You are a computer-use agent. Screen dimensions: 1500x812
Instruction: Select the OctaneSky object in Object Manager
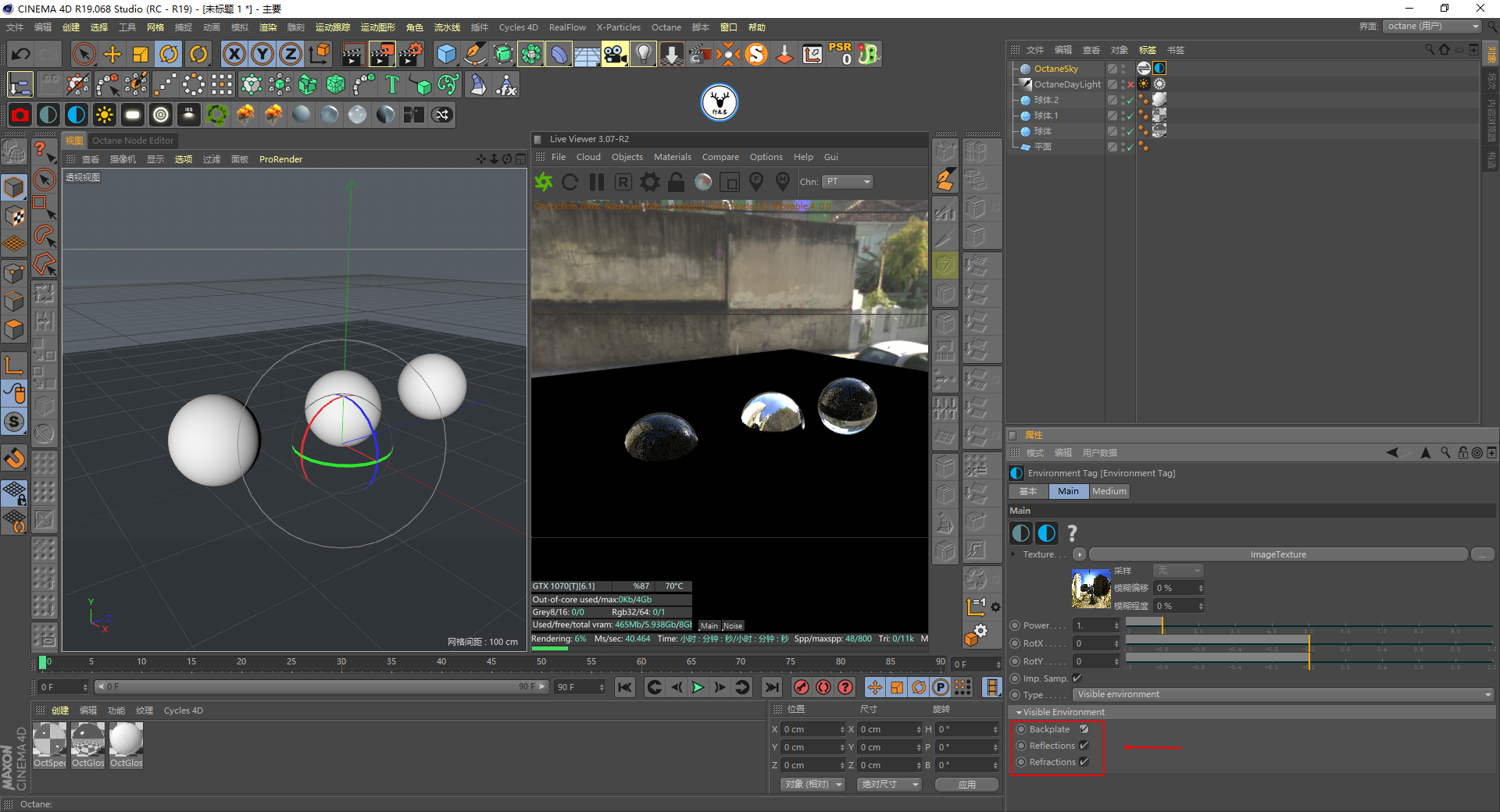tap(1055, 69)
